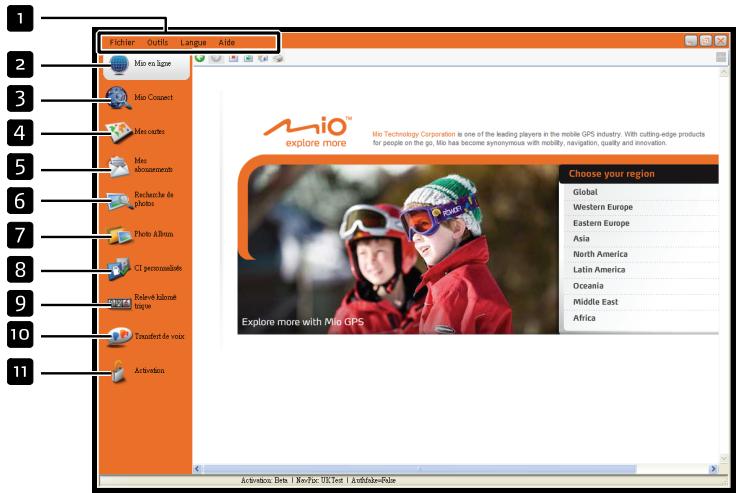Select the Western Europe region
This screenshot has height=493, width=737.
(603, 207)
